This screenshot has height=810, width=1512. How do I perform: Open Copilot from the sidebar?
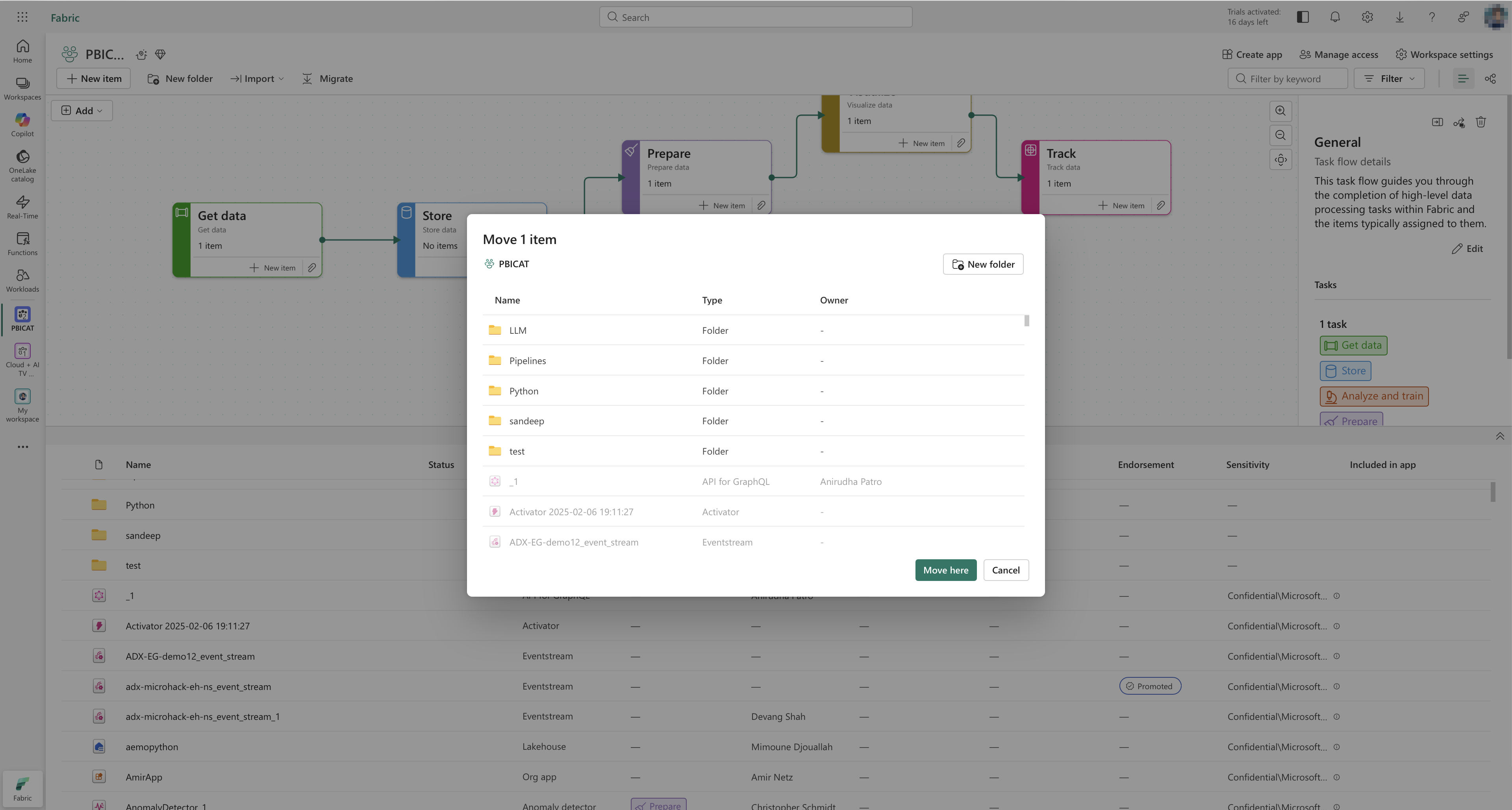pos(22,125)
